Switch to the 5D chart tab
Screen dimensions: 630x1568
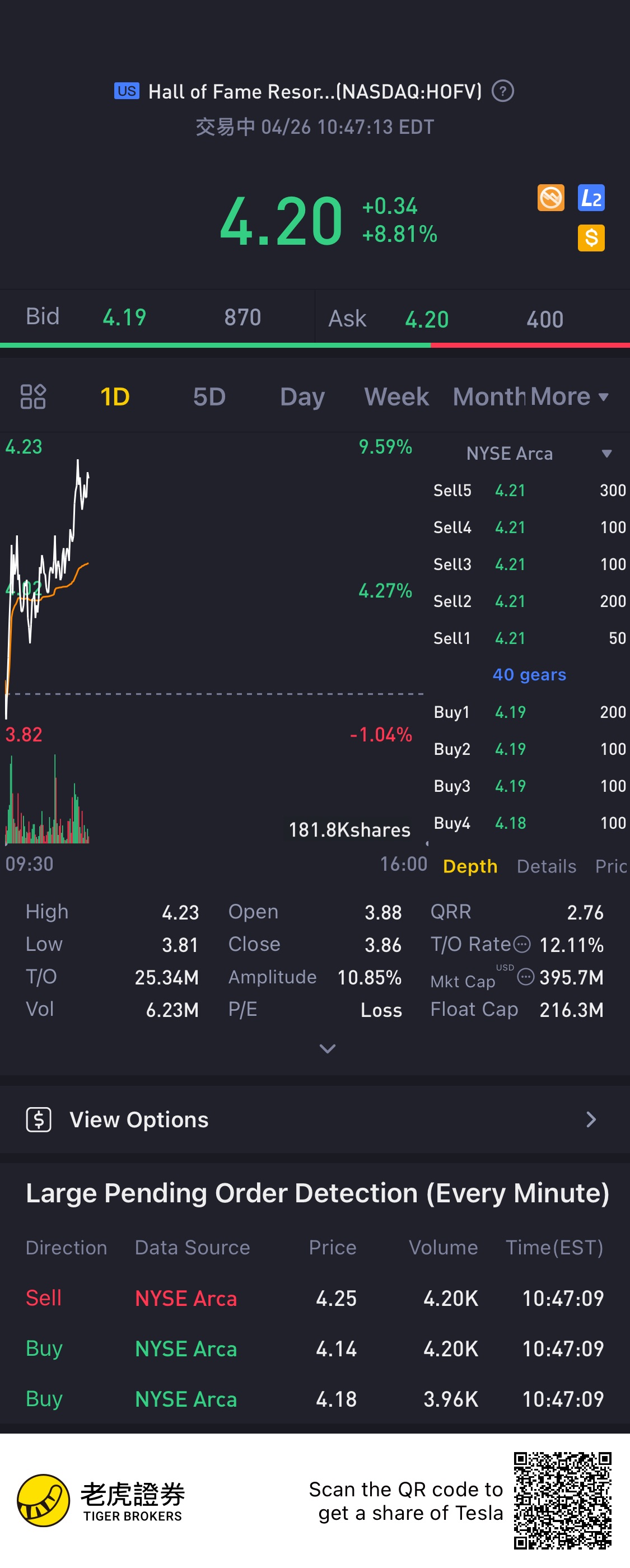tap(209, 396)
